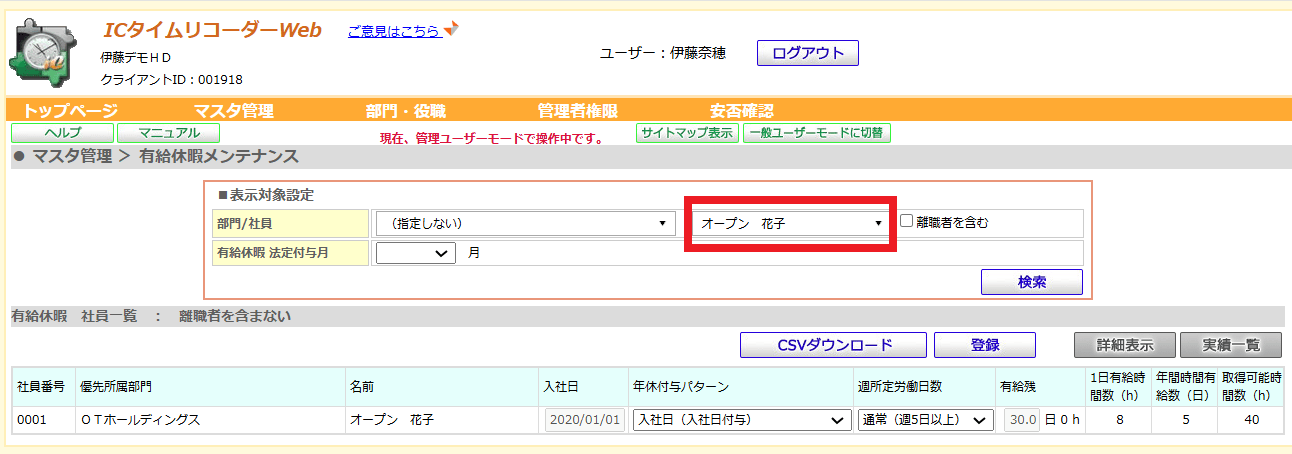Click the IC time recorder clock logo

[43, 54]
